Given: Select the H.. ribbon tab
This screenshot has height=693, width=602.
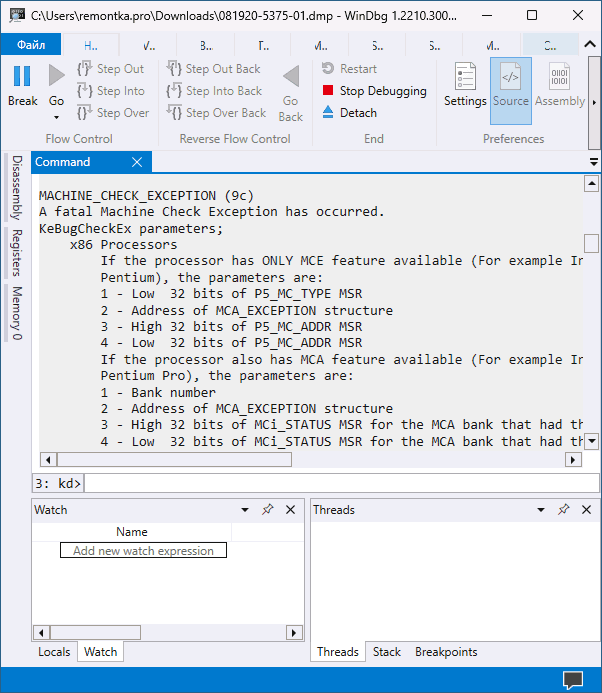Looking at the screenshot, I should click(x=91, y=45).
